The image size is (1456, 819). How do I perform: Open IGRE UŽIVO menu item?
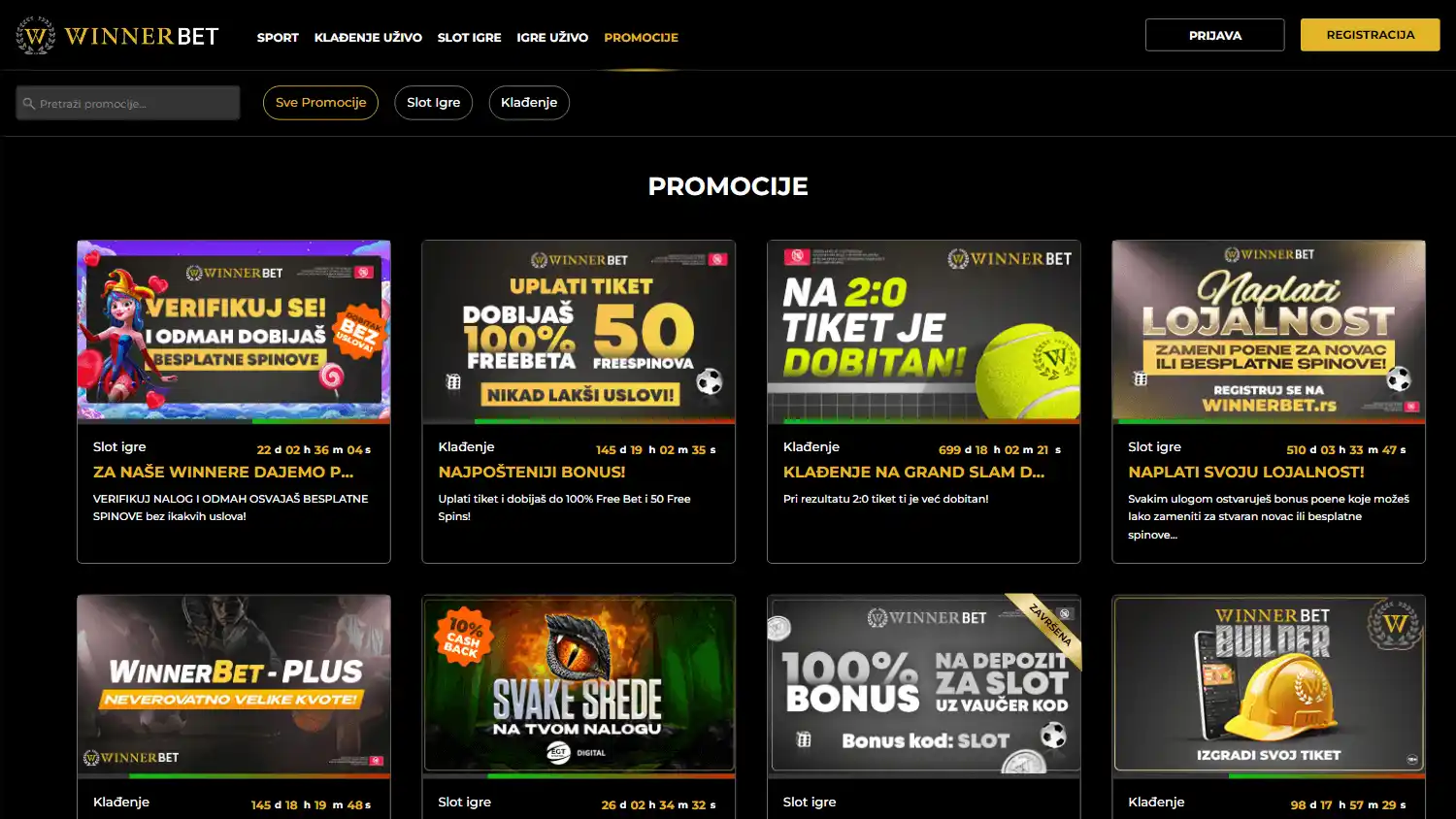(552, 37)
